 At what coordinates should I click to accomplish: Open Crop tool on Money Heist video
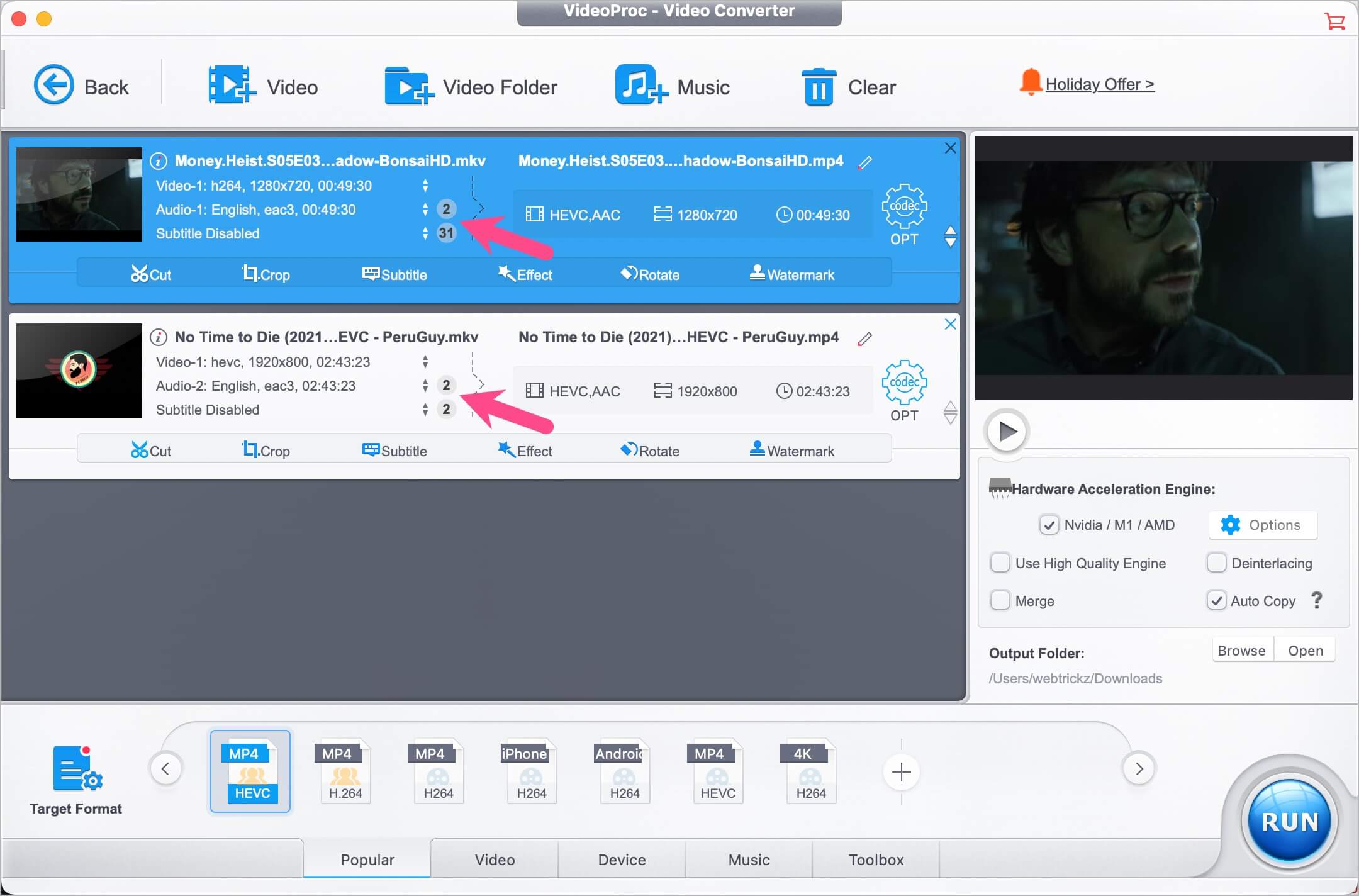[266, 274]
